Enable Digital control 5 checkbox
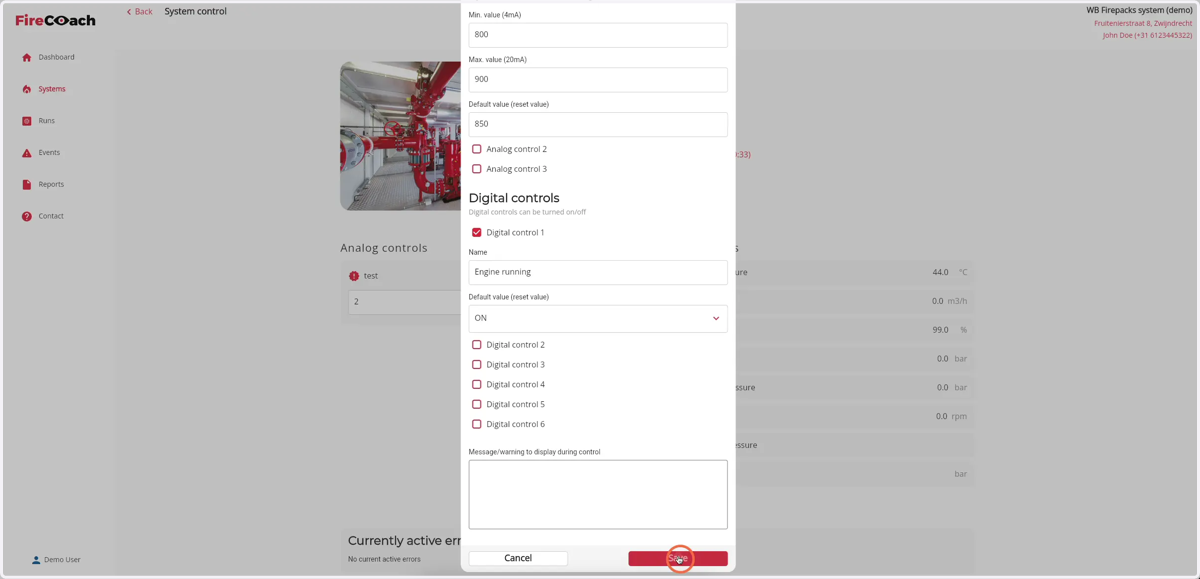The image size is (1200, 579). [x=477, y=405]
